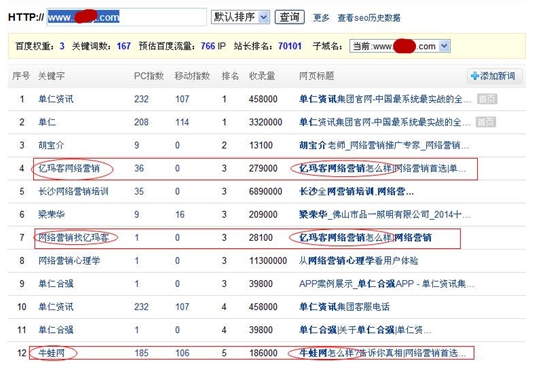Screen dimensions: 551x371
Task: Click 收录量 value 6890000
Action: pyautogui.click(x=266, y=191)
